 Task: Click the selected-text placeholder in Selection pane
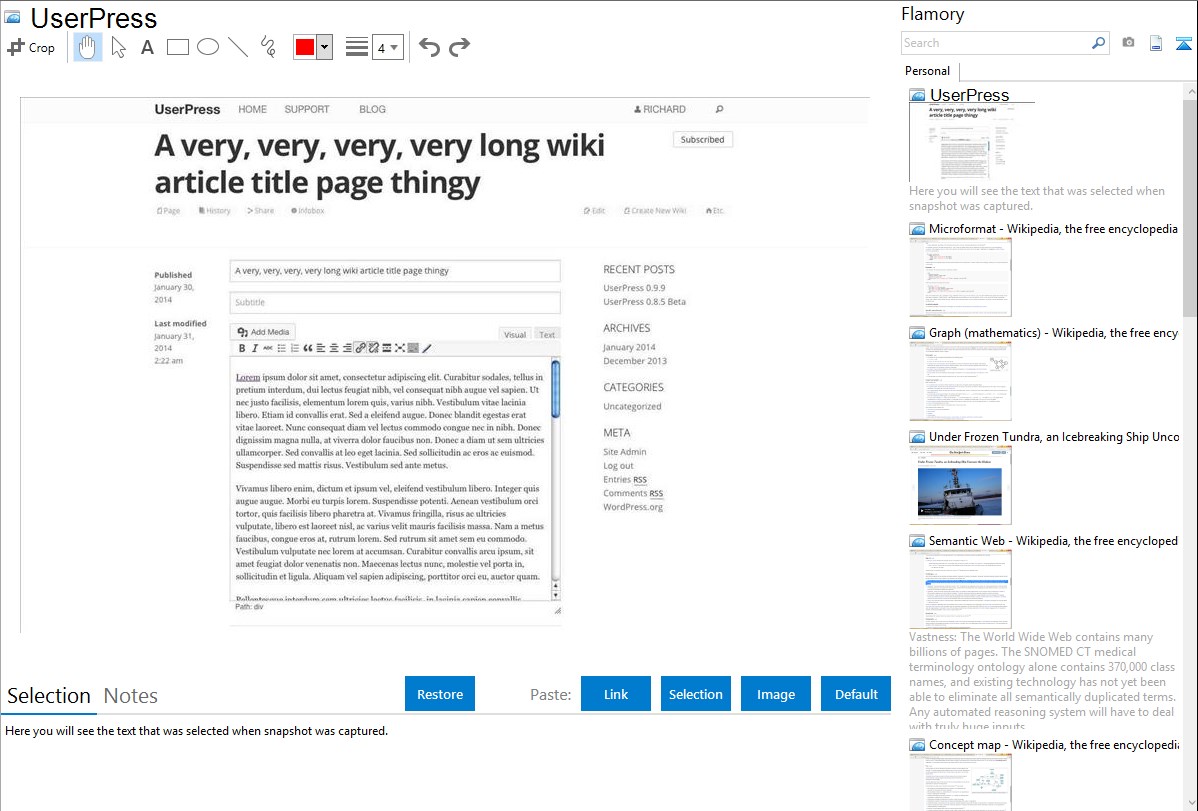click(196, 731)
